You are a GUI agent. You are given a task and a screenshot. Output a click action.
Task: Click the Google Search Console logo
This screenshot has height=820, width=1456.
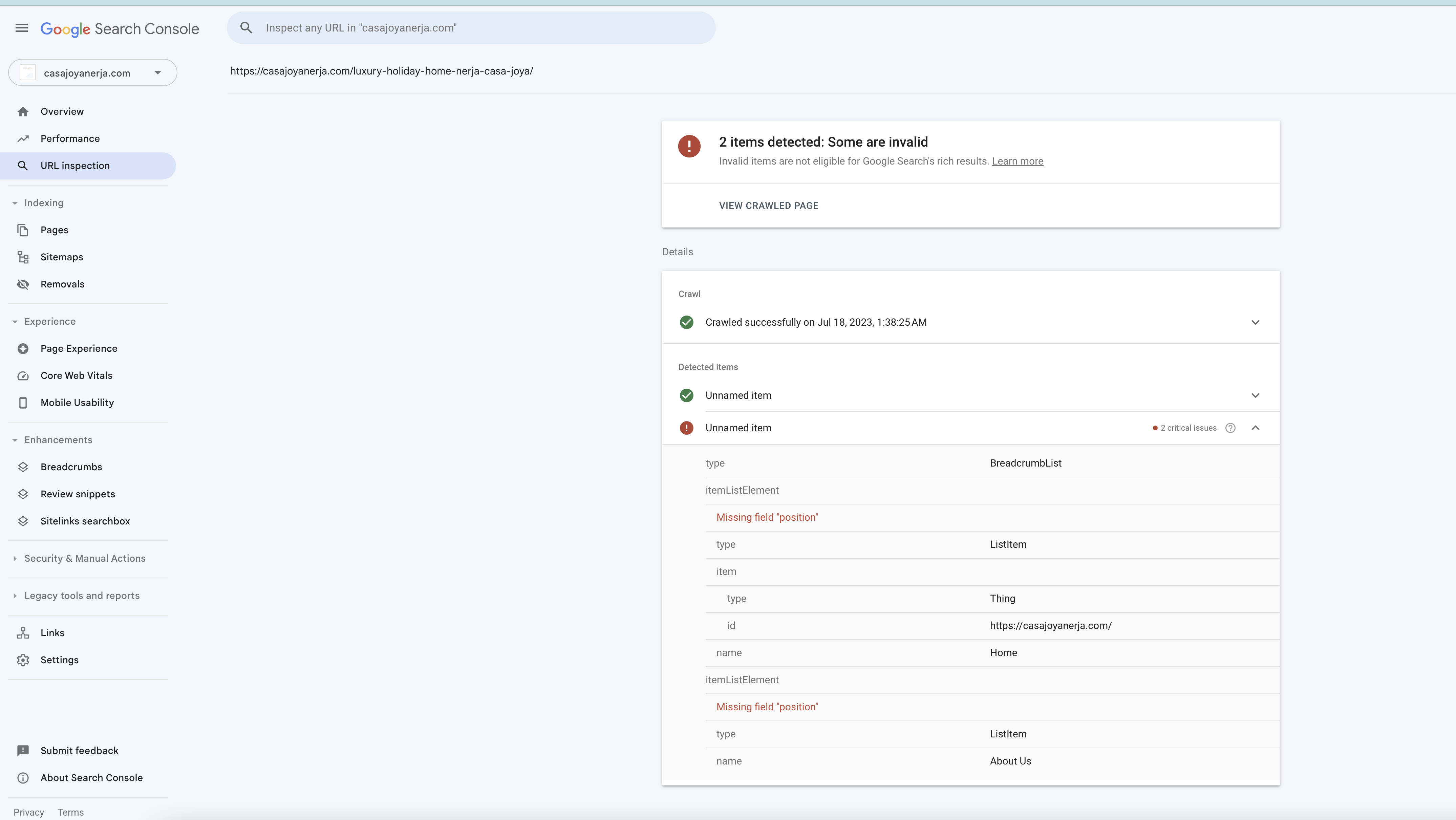point(120,28)
